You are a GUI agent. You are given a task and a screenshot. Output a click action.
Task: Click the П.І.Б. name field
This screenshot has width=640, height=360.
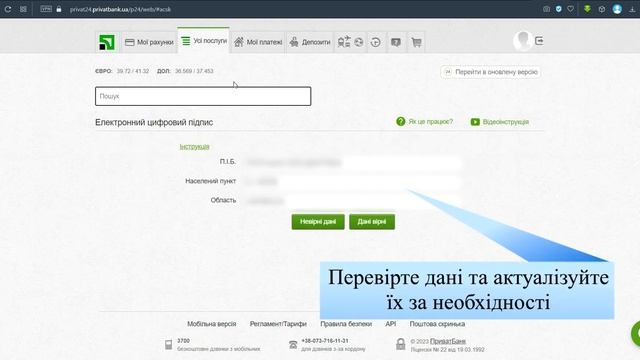(352, 162)
